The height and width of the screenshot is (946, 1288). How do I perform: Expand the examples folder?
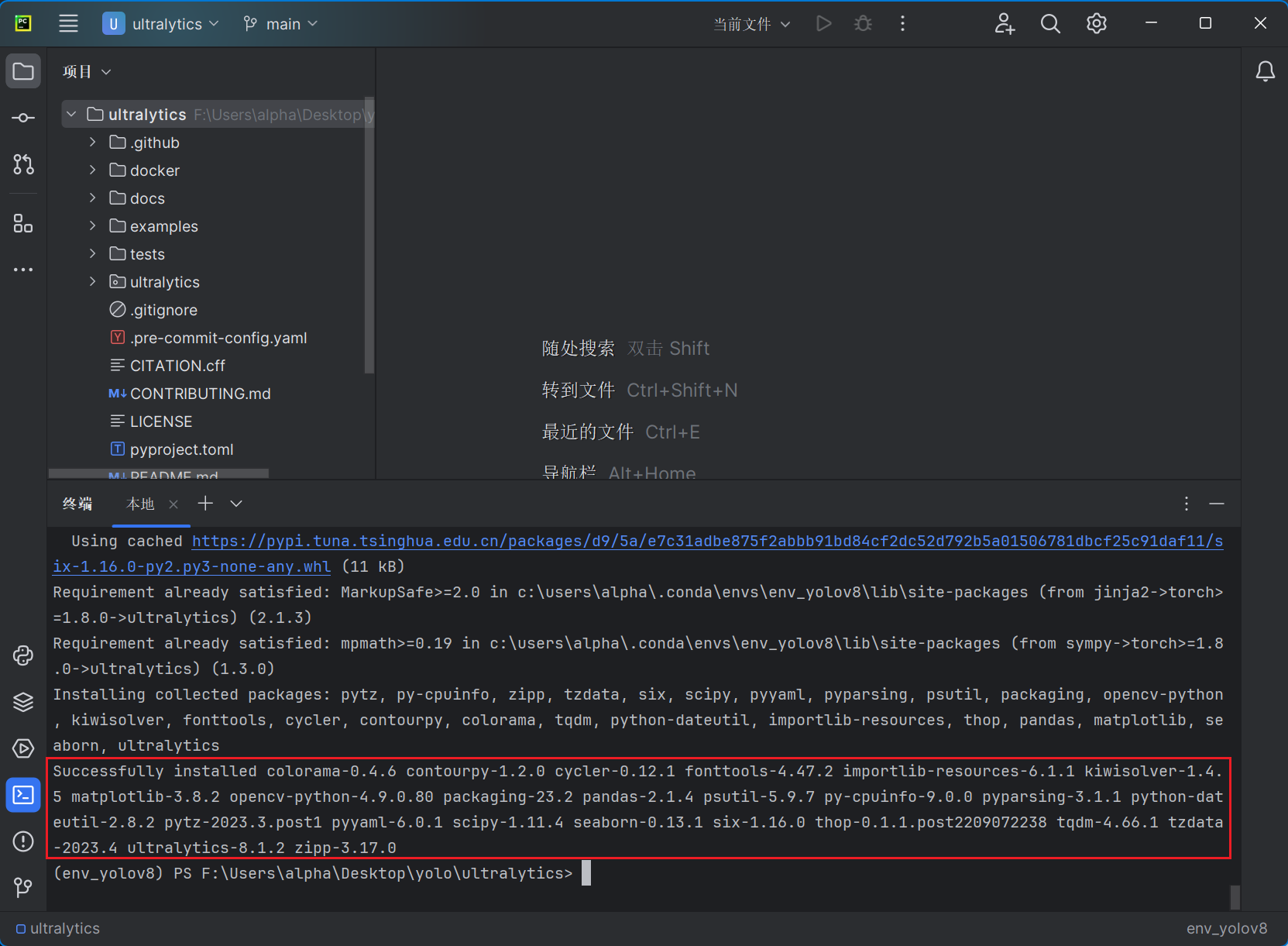coord(92,226)
